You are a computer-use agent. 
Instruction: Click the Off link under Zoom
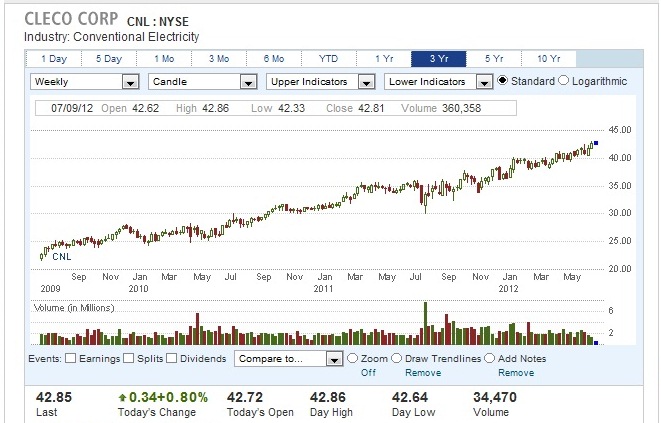tap(368, 373)
